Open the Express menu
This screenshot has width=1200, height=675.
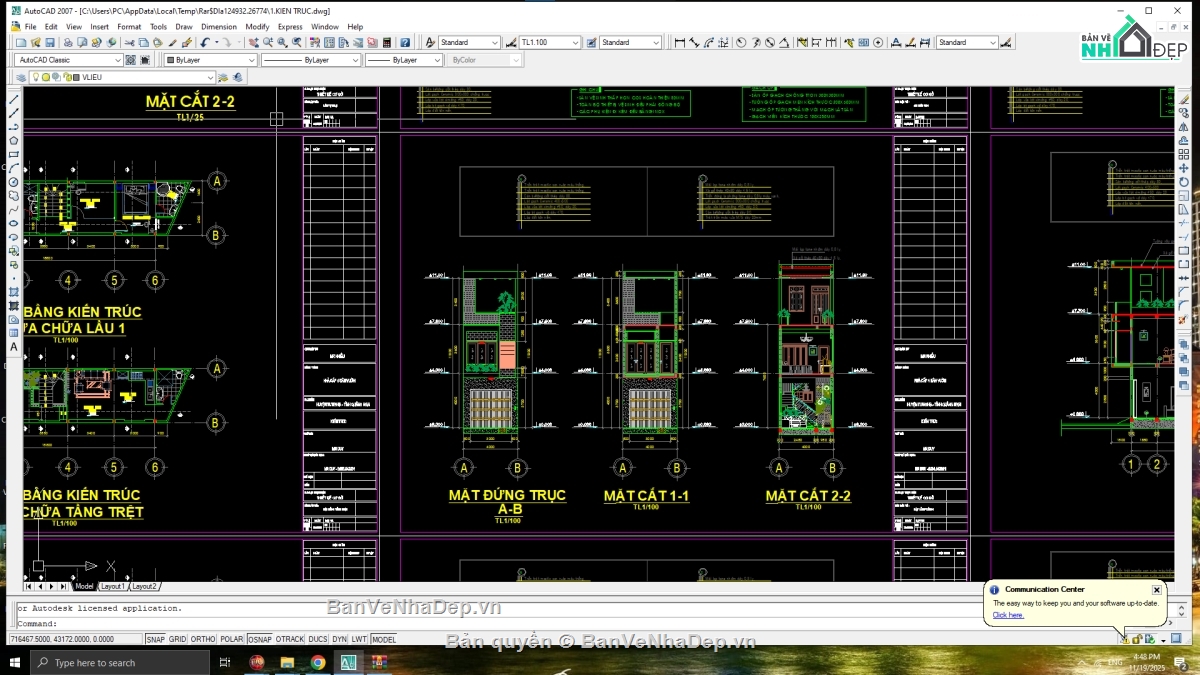click(290, 27)
